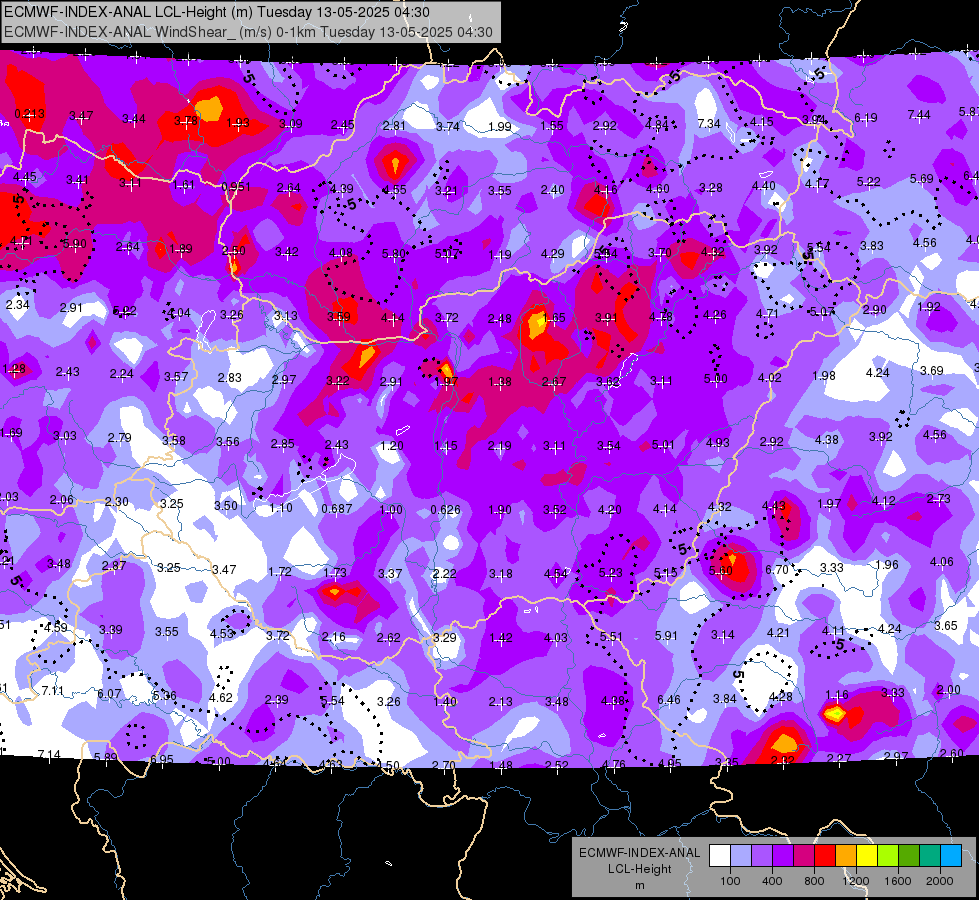Click the wind shear value 0.626
Viewport: 979px width, 900px height.
[445, 510]
